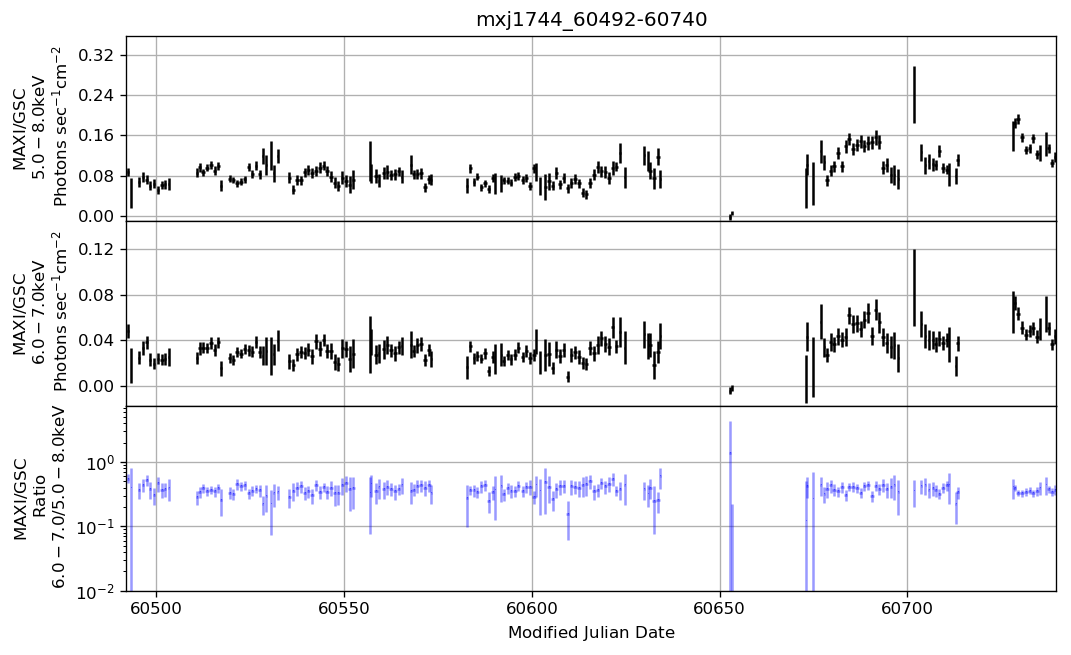This screenshot has width=1071, height=655.
Task: Click the Modified Julian Date axis label
Action: pos(592,632)
